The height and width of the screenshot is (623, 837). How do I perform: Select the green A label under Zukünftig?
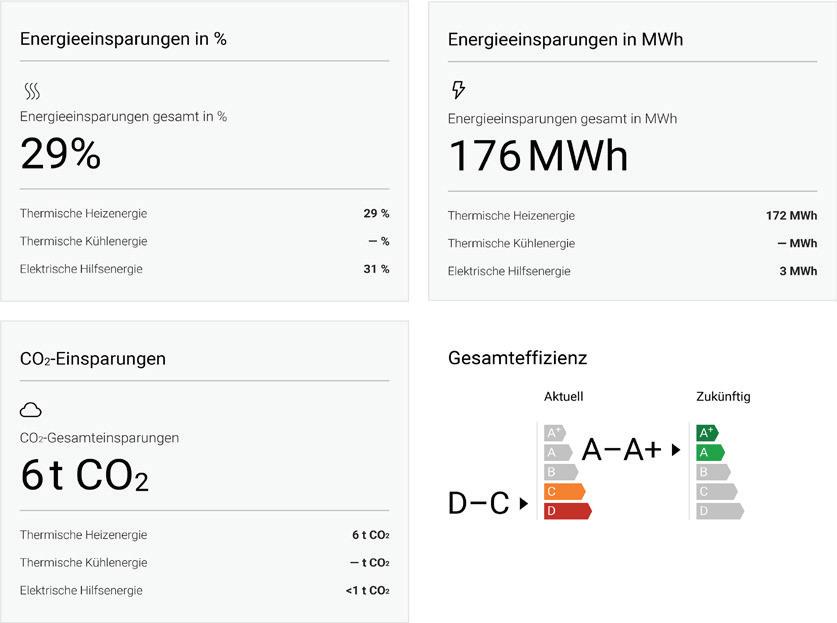point(709,452)
